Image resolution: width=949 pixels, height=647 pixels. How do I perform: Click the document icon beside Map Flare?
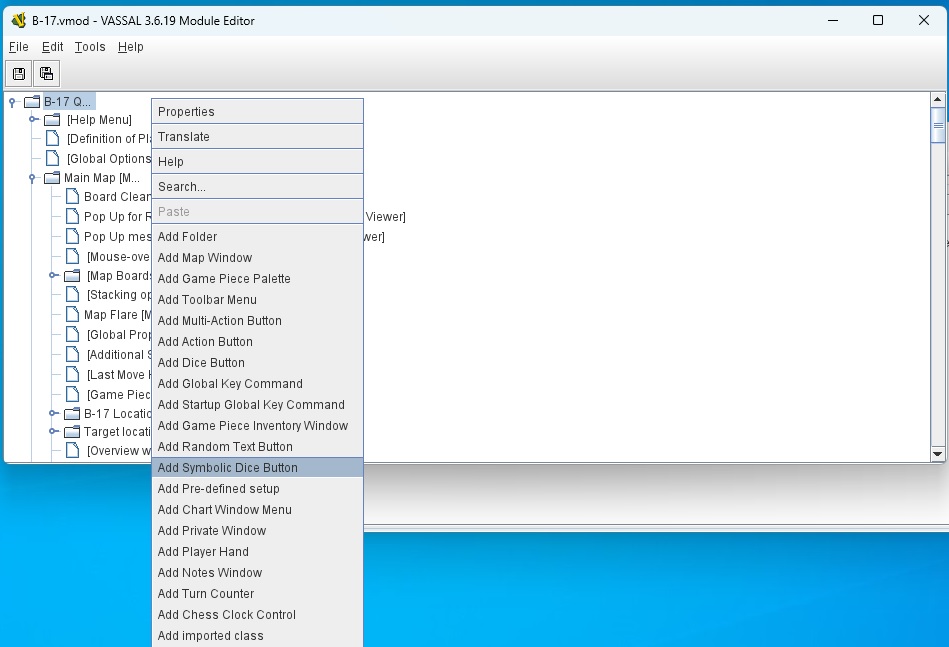73,315
